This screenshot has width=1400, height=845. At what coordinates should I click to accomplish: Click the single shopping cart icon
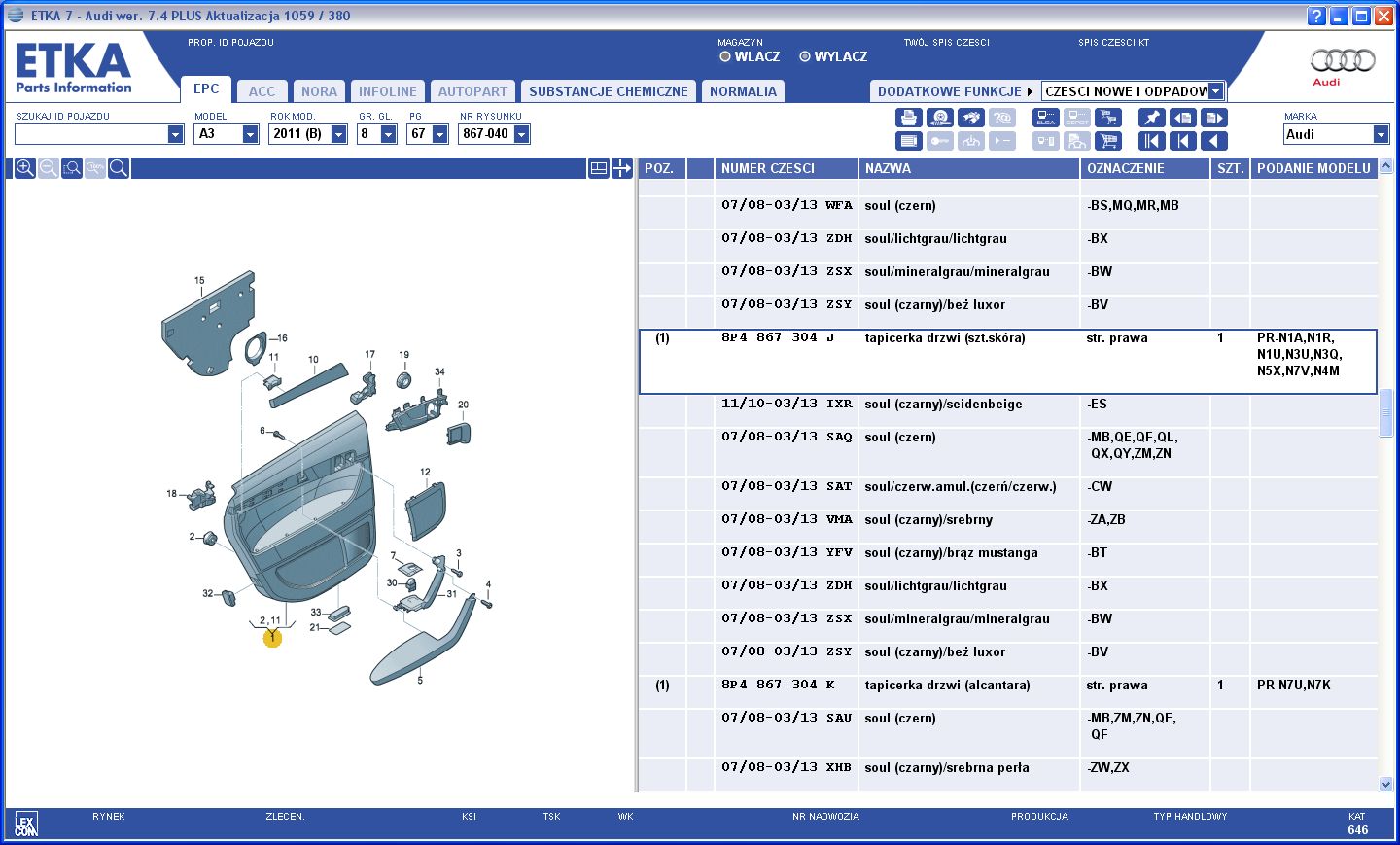tap(1107, 141)
